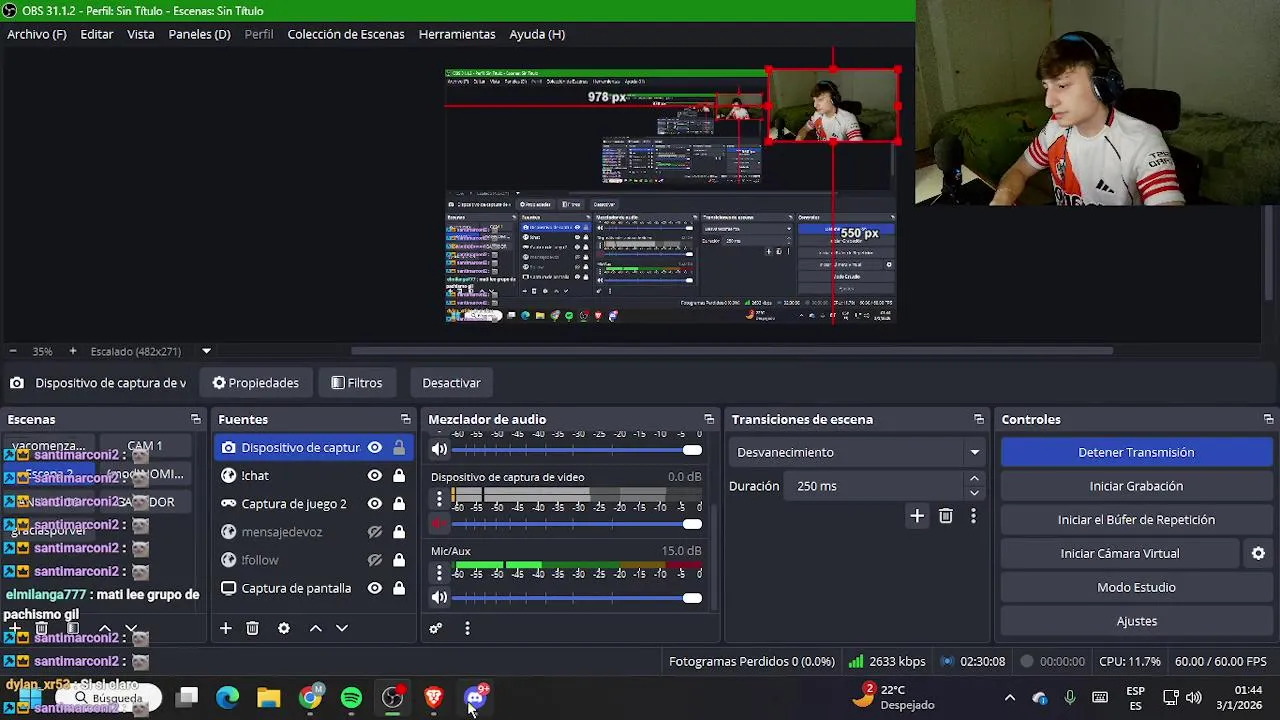The width and height of the screenshot is (1280, 720).
Task: Stop streaming with Detener Transmisión
Action: click(x=1136, y=452)
